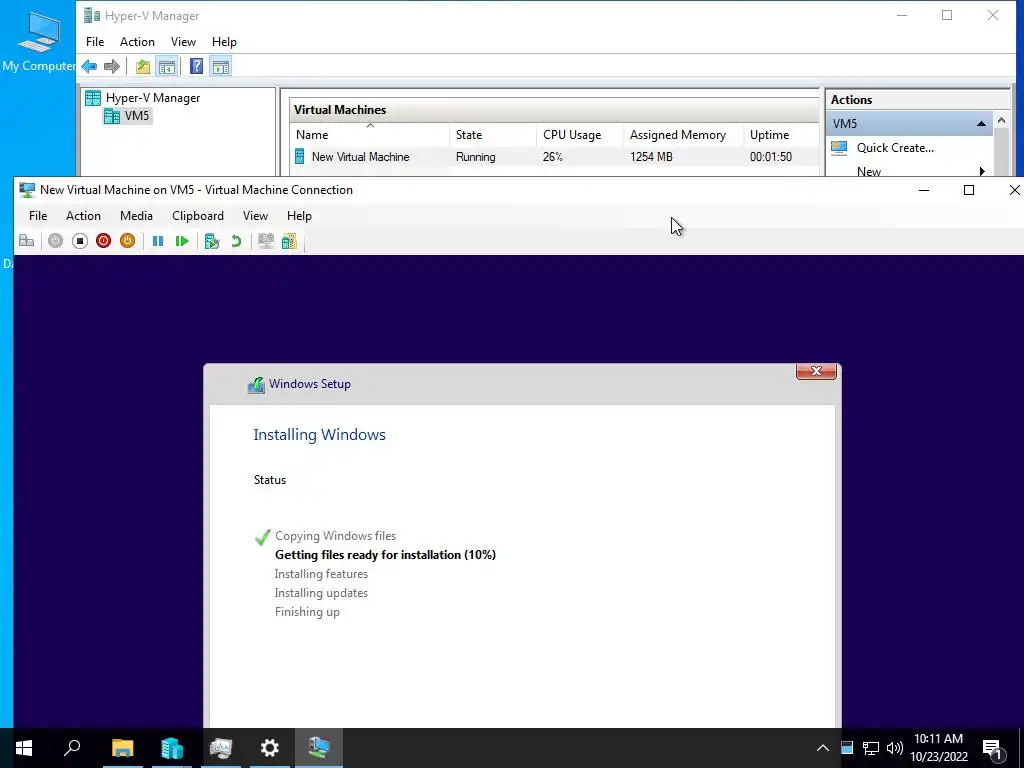Open the Media menu
The height and width of the screenshot is (768, 1024).
(x=136, y=216)
